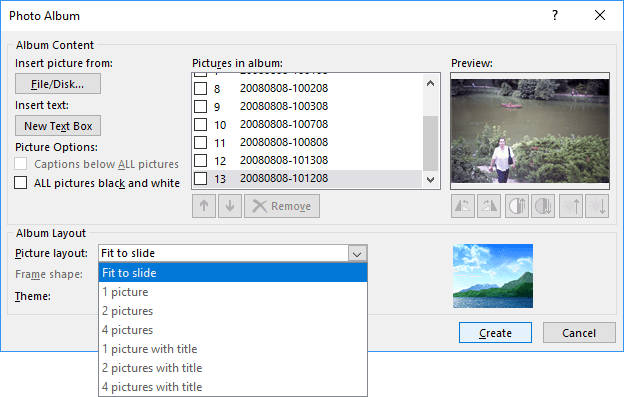Cancel the Photo Album dialog
Image resolution: width=624 pixels, height=397 pixels.
pyautogui.click(x=579, y=333)
